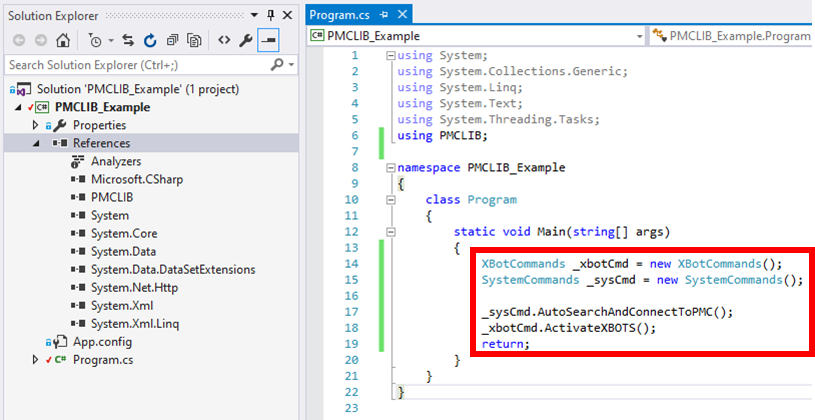815x420 pixels.
Task: Toggle auto-hide pin on Solution Explorer
Action: point(270,15)
